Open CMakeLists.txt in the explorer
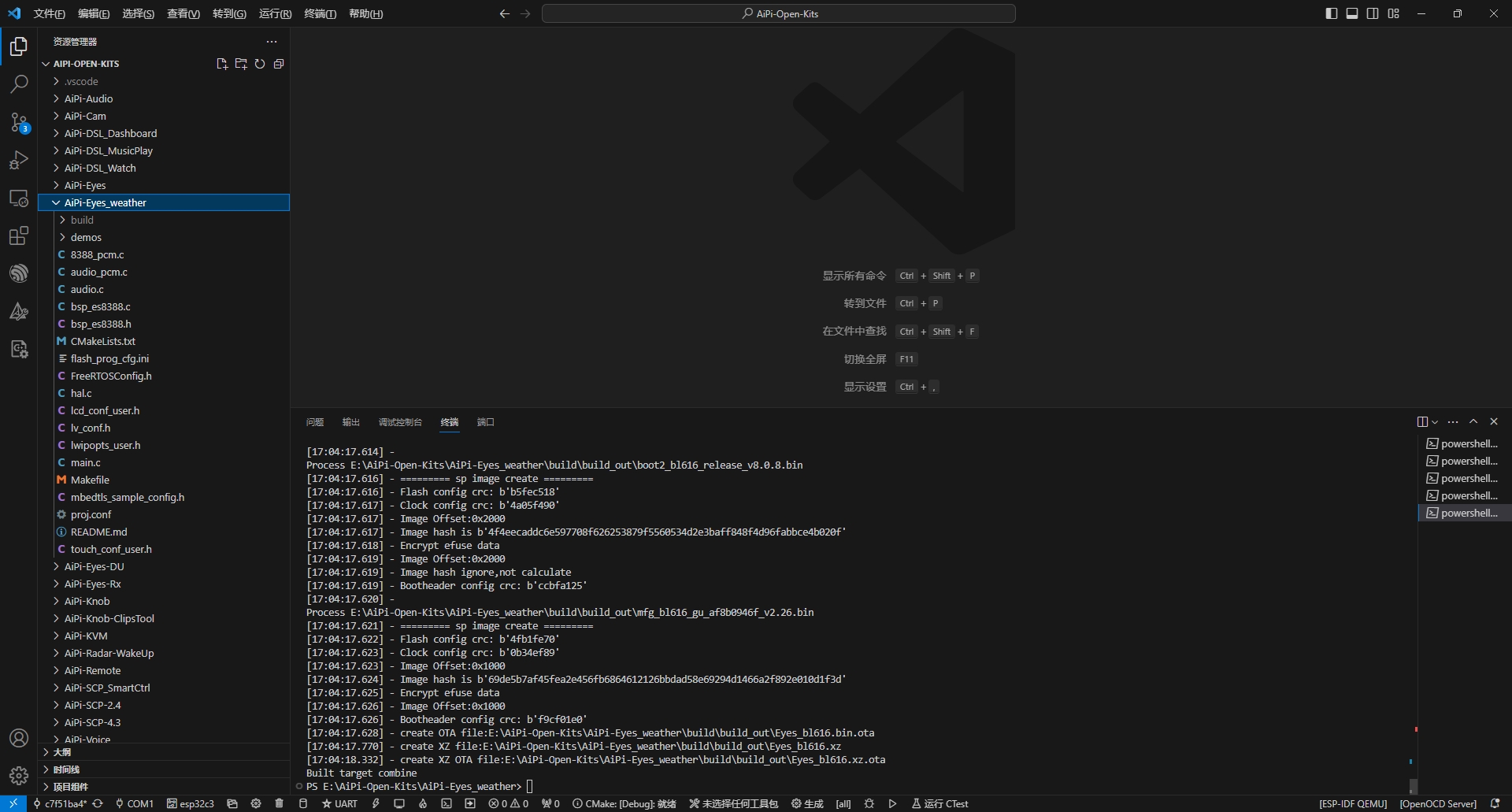 click(164, 341)
